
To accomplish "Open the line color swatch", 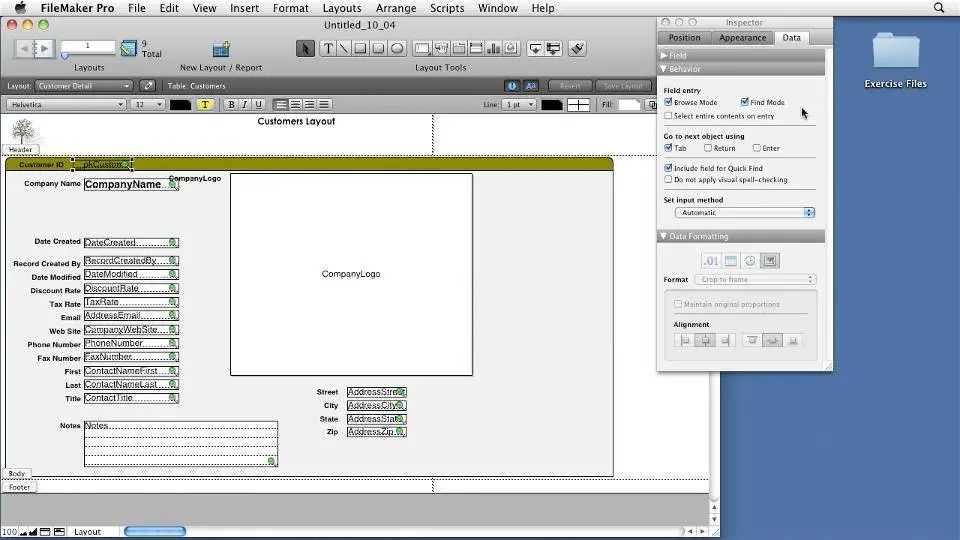I will (x=551, y=105).
